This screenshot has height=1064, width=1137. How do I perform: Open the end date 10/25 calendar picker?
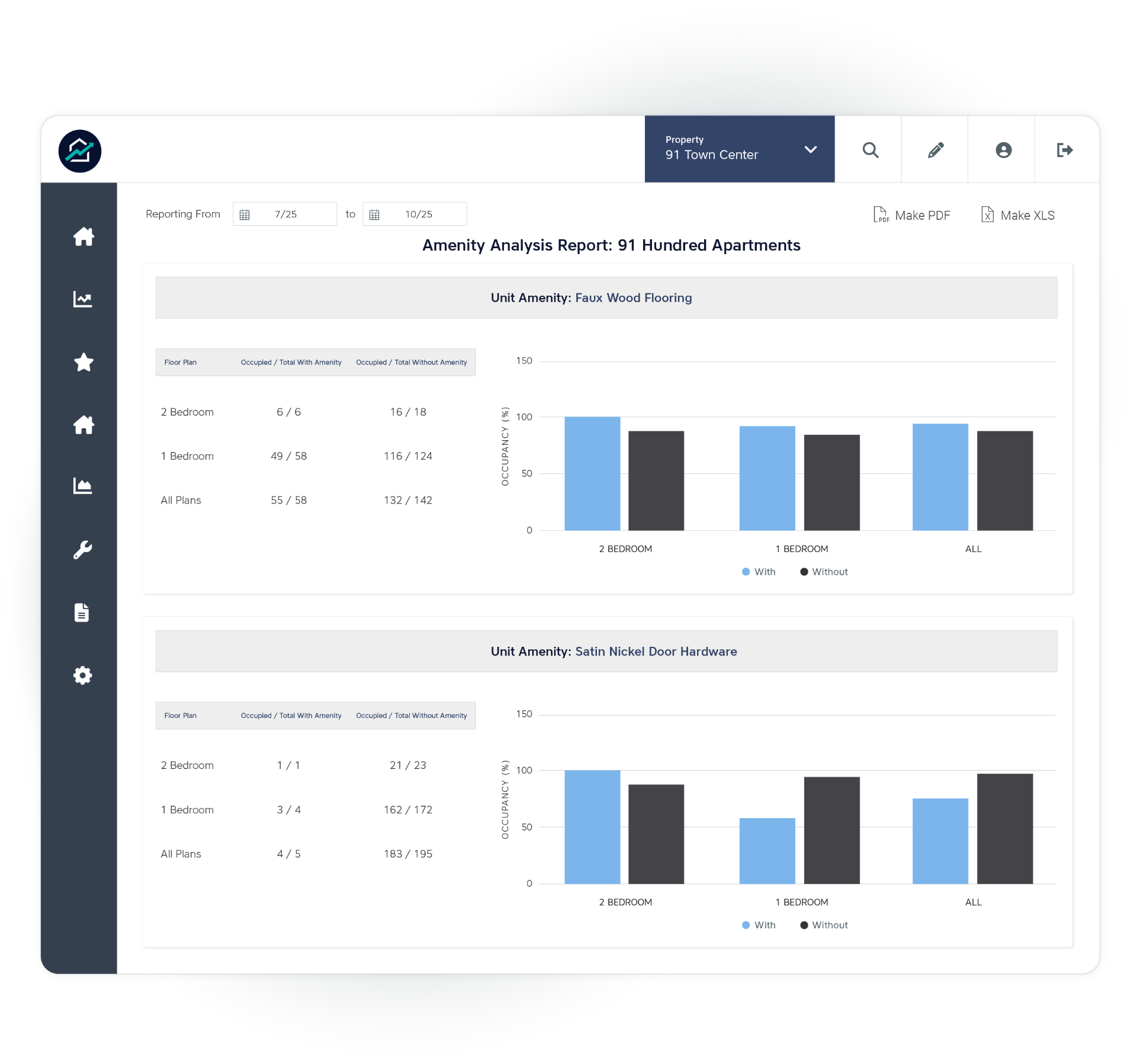[374, 214]
